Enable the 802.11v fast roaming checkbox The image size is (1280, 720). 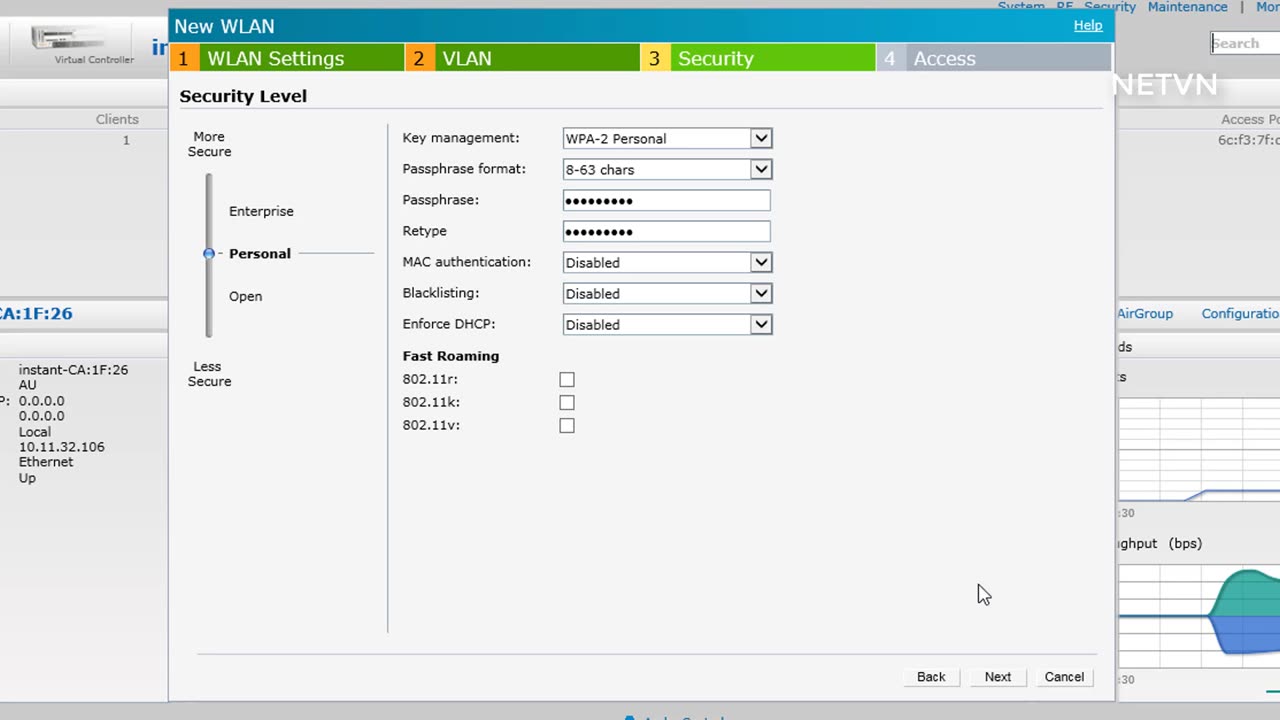coord(567,426)
